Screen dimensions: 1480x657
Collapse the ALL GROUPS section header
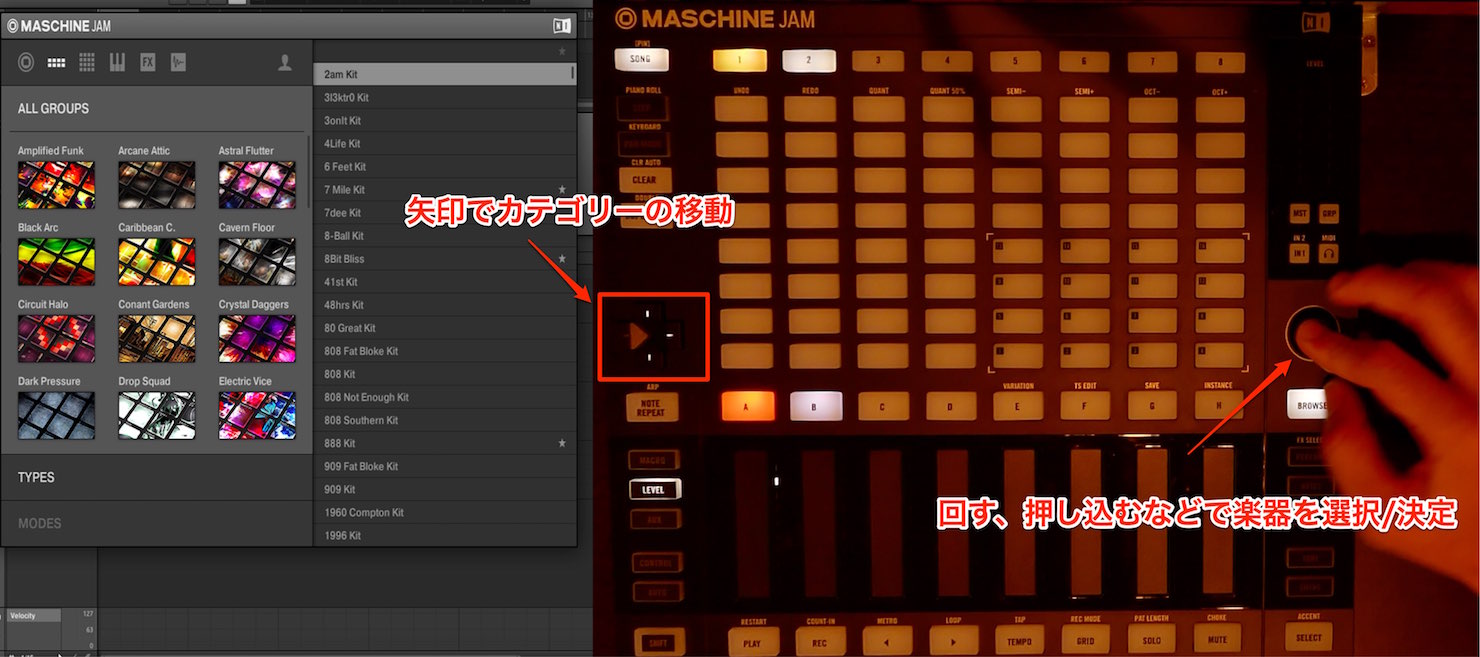[53, 108]
